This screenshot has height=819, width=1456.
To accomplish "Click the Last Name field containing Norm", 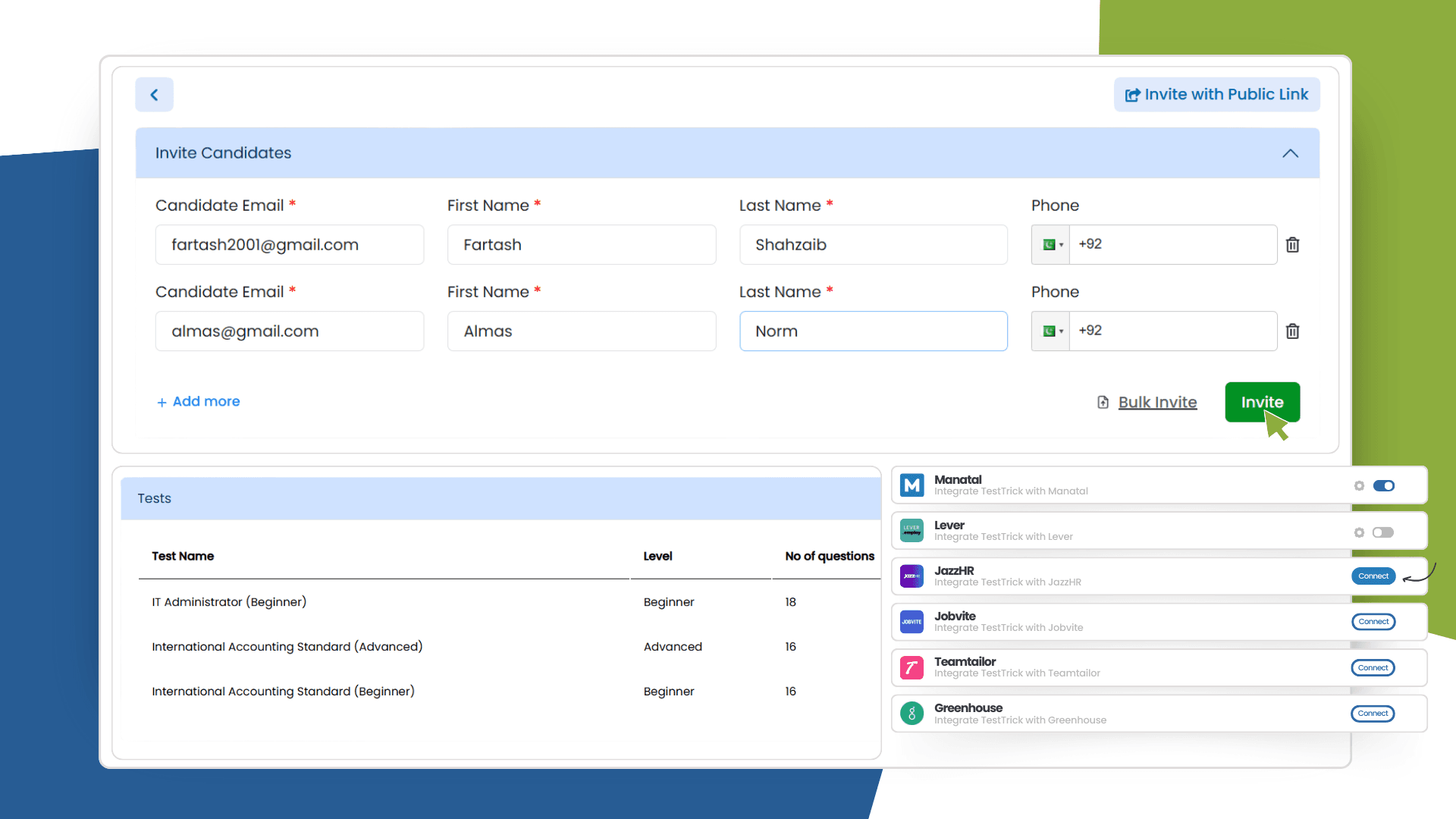I will pyautogui.click(x=873, y=331).
